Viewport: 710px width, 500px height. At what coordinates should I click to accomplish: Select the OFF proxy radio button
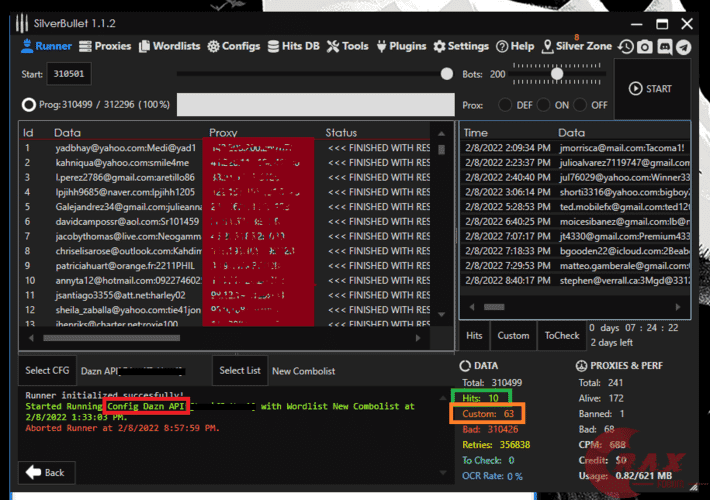coord(580,105)
